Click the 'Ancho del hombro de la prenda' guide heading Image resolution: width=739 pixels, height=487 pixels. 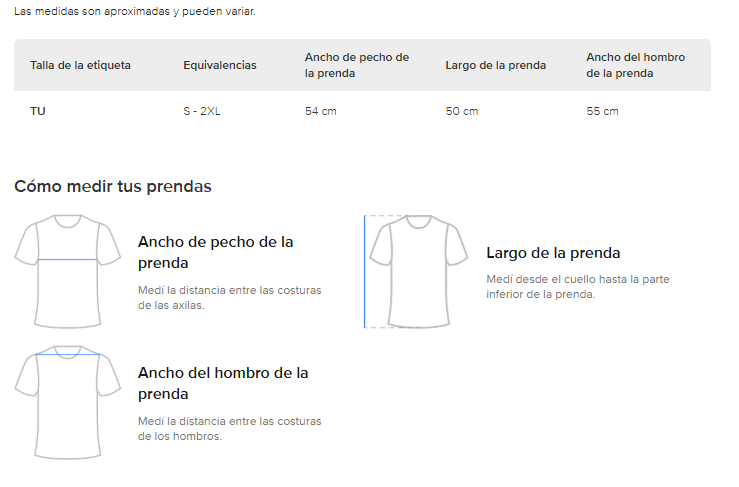[x=223, y=383]
